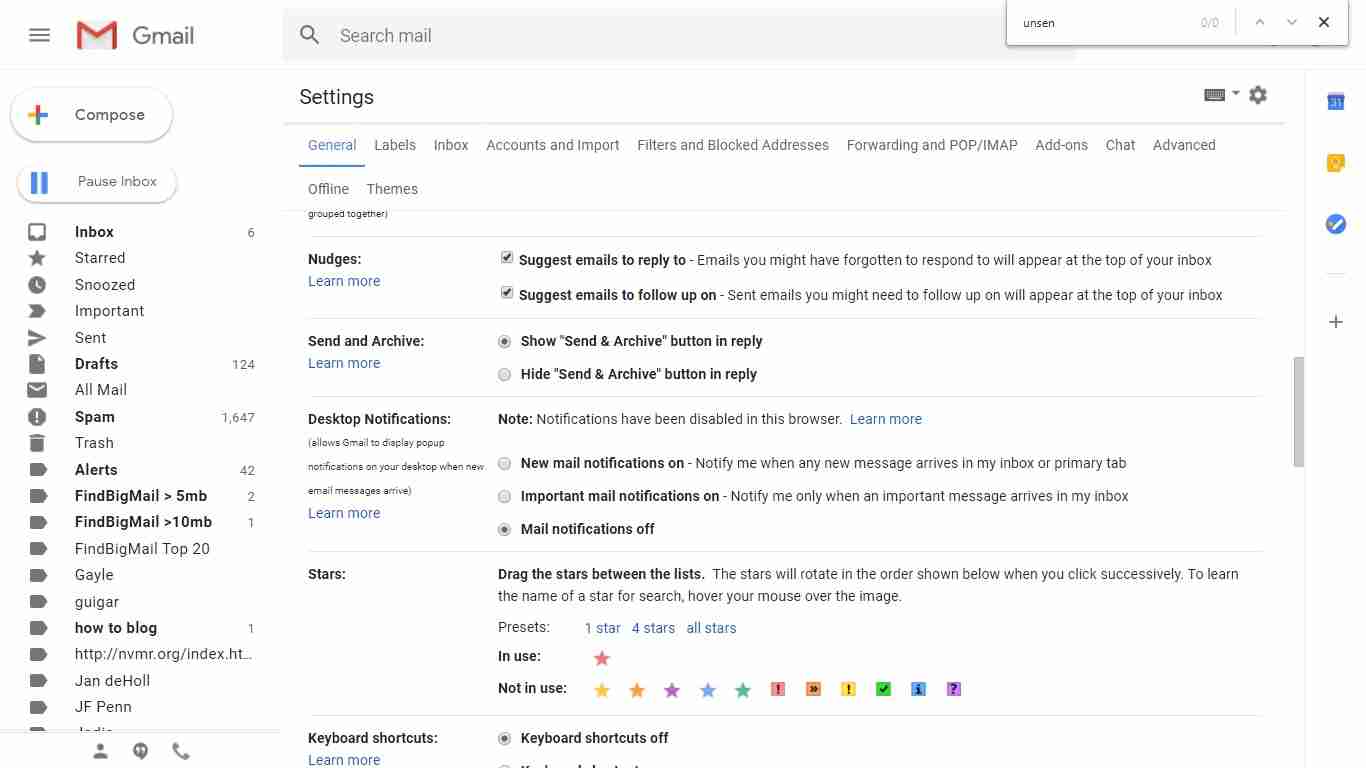Click the Gmail logo

tap(135, 36)
